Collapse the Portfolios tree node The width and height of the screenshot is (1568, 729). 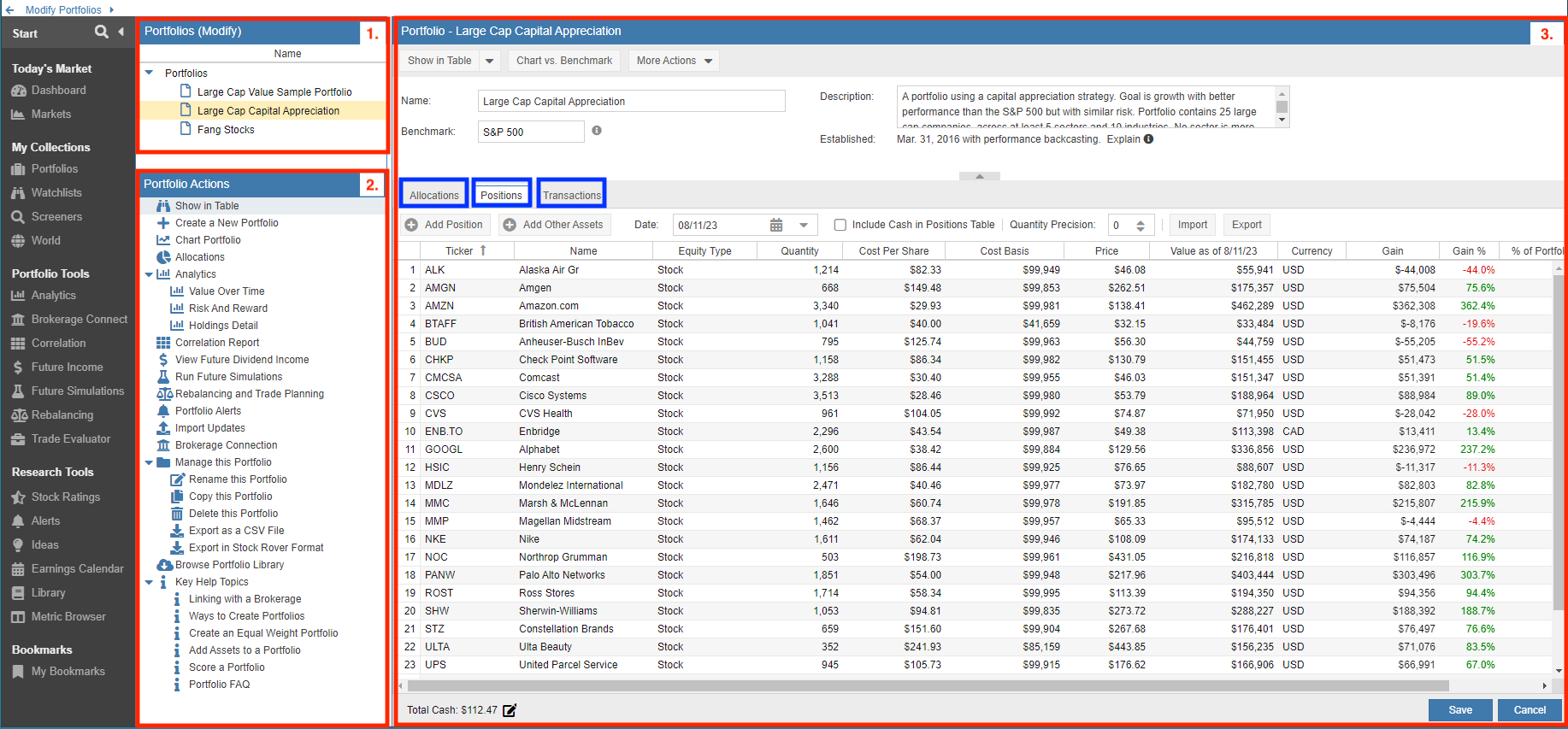point(150,73)
